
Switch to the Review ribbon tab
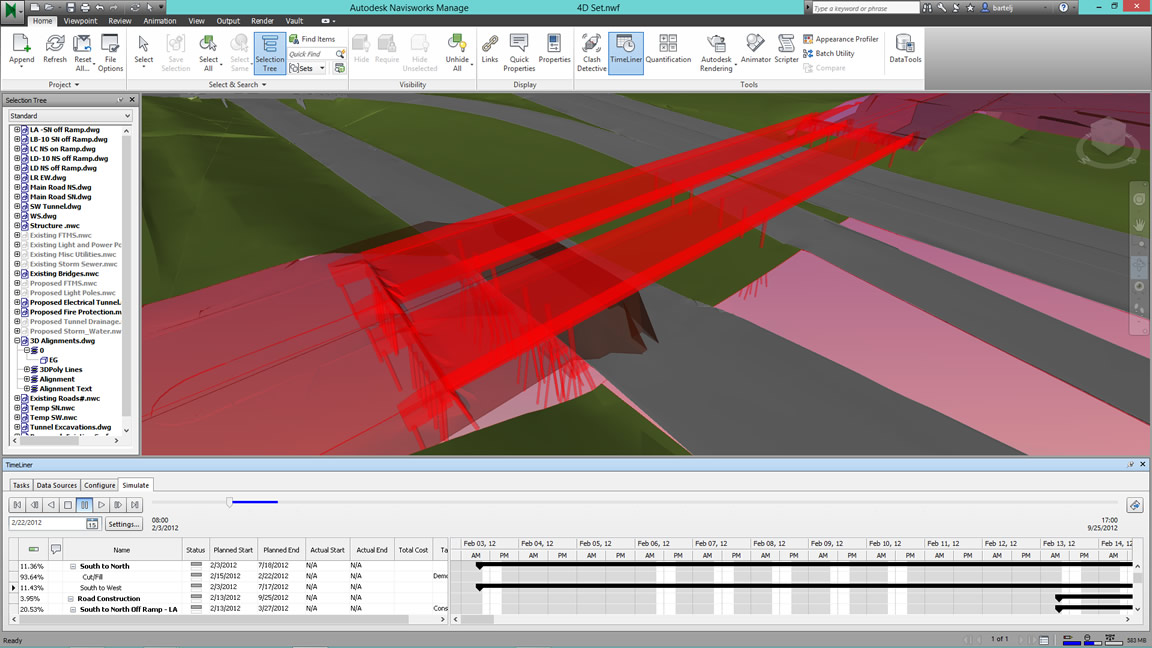click(120, 21)
